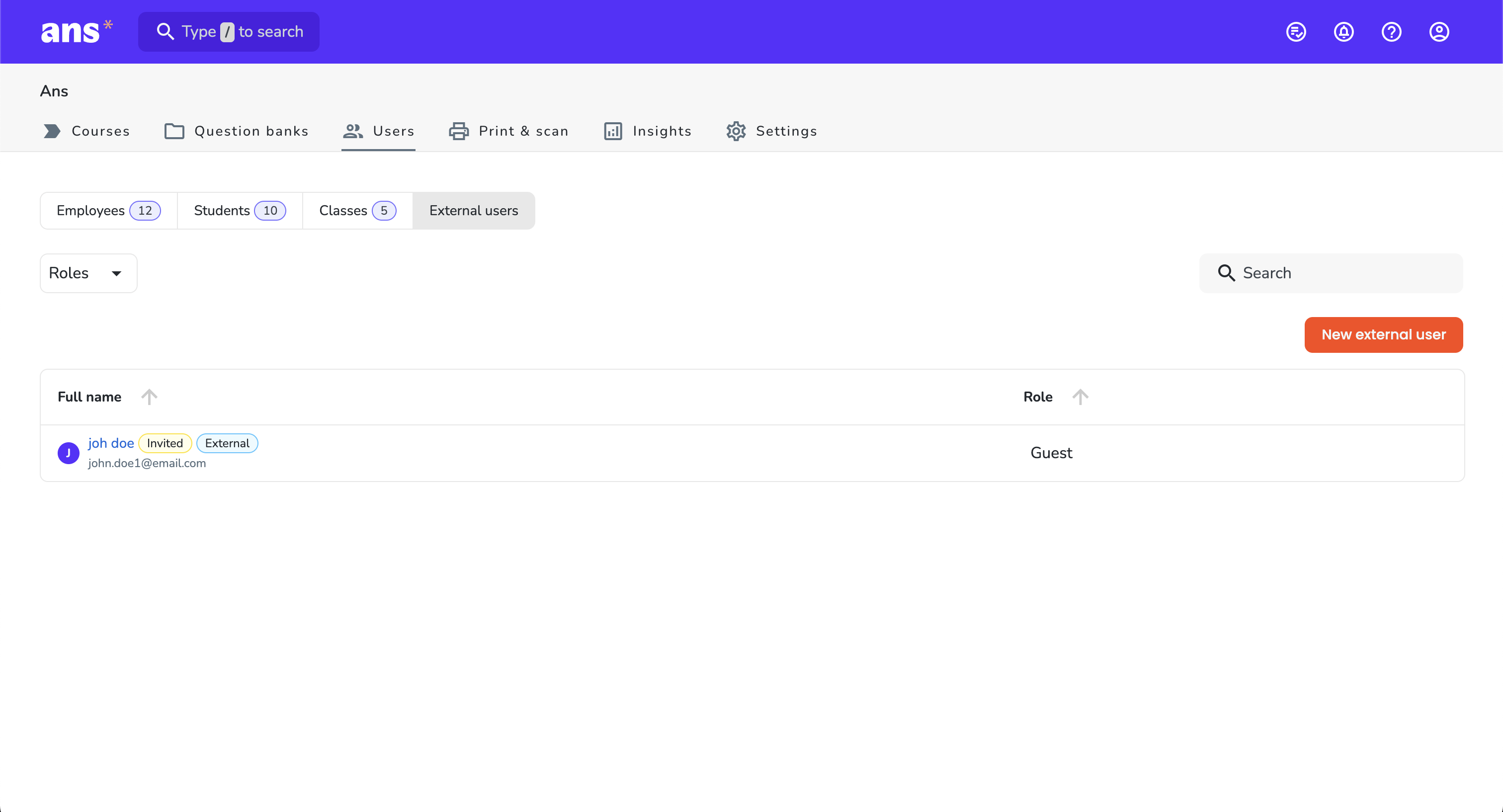Click the J avatar of joh doe
The image size is (1503, 812).
click(x=68, y=453)
